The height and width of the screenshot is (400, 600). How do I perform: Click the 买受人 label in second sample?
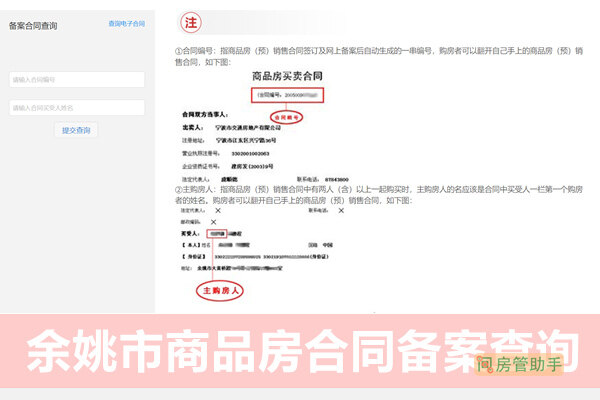pos(190,233)
